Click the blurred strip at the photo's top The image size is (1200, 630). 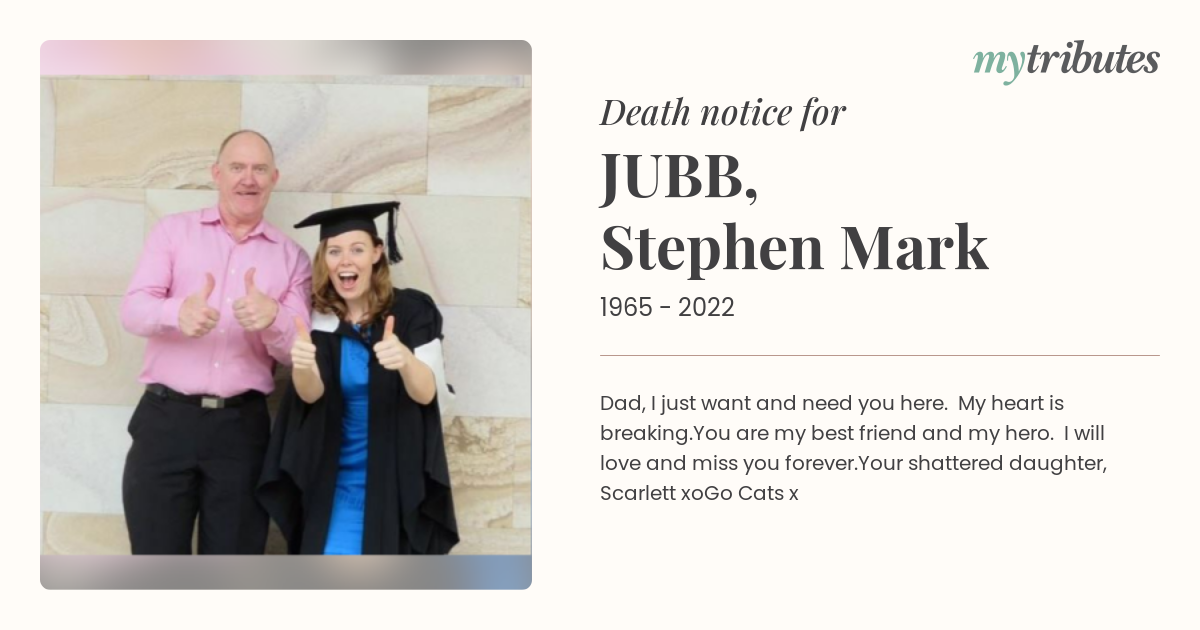pos(286,58)
